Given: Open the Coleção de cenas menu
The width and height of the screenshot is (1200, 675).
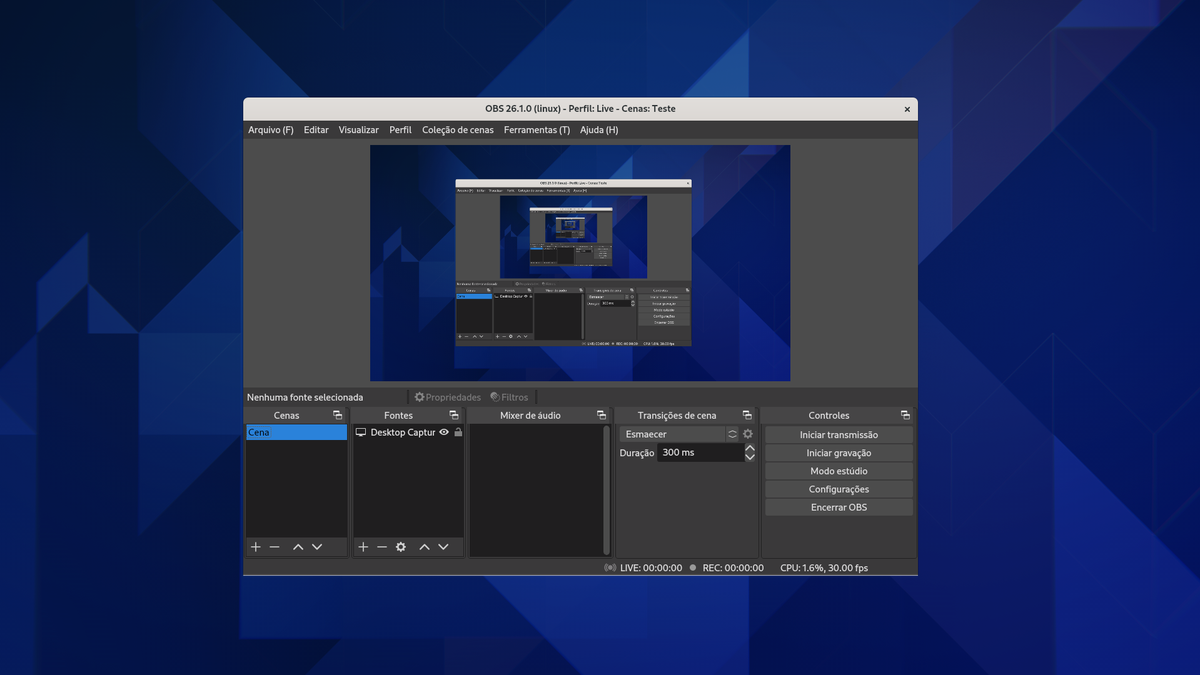Looking at the screenshot, I should click(x=458, y=130).
